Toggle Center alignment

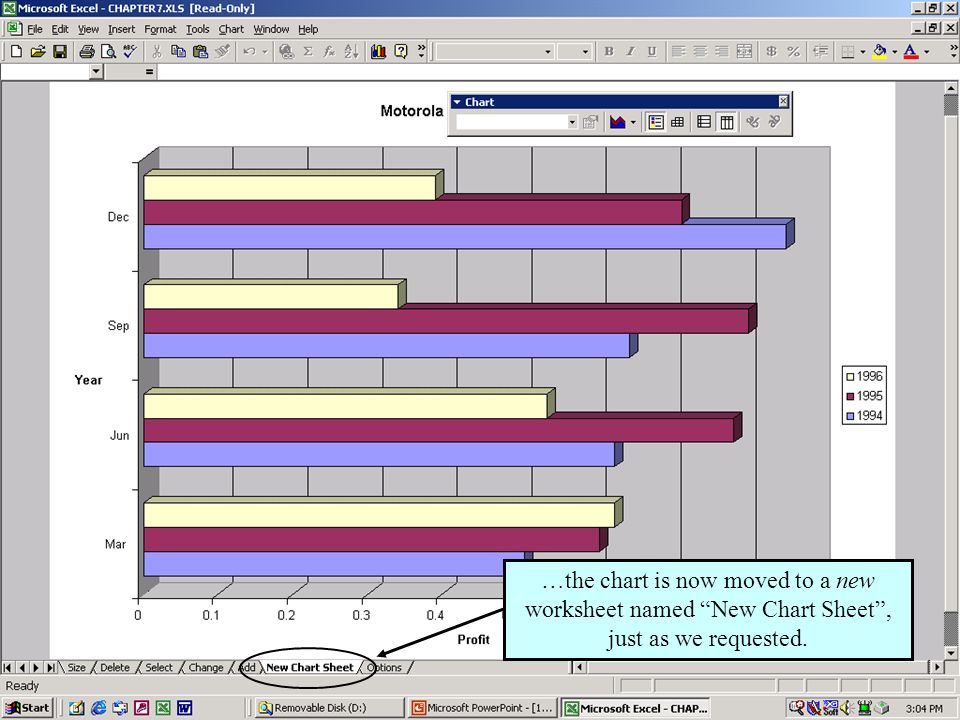[x=700, y=51]
